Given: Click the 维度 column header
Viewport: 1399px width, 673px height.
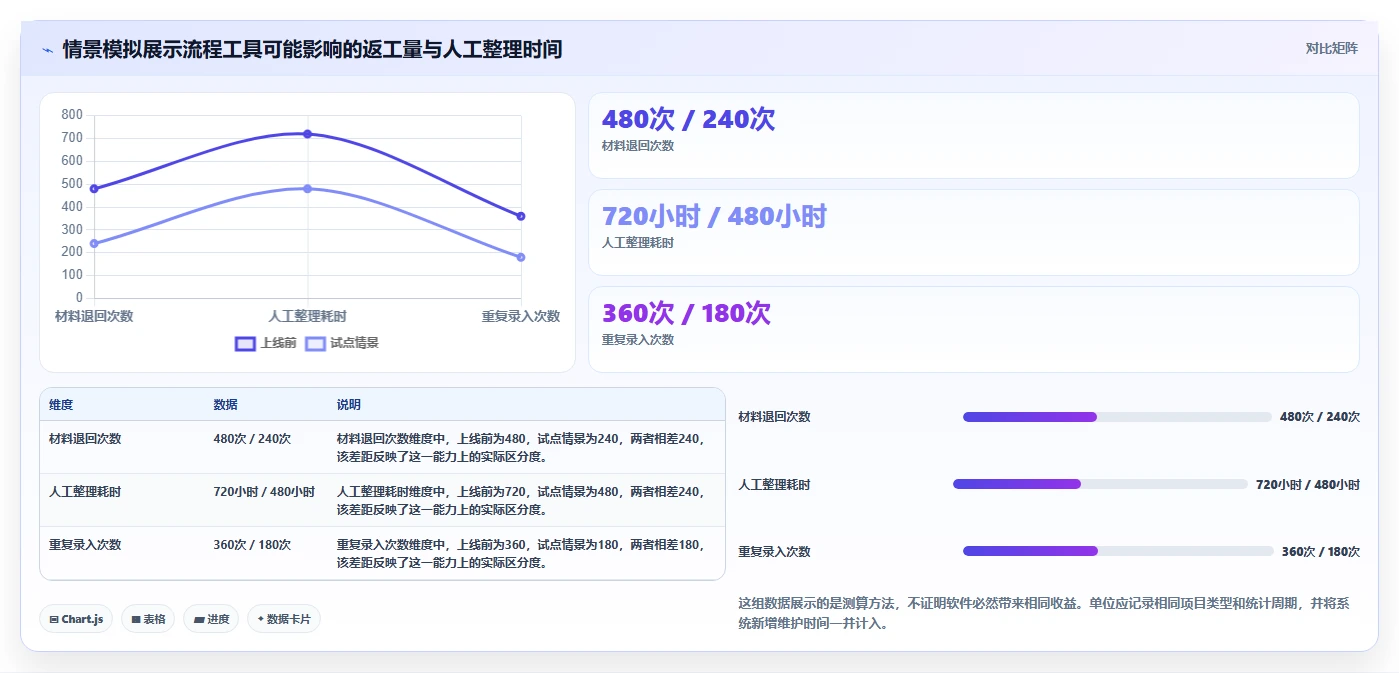Looking at the screenshot, I should (61, 405).
